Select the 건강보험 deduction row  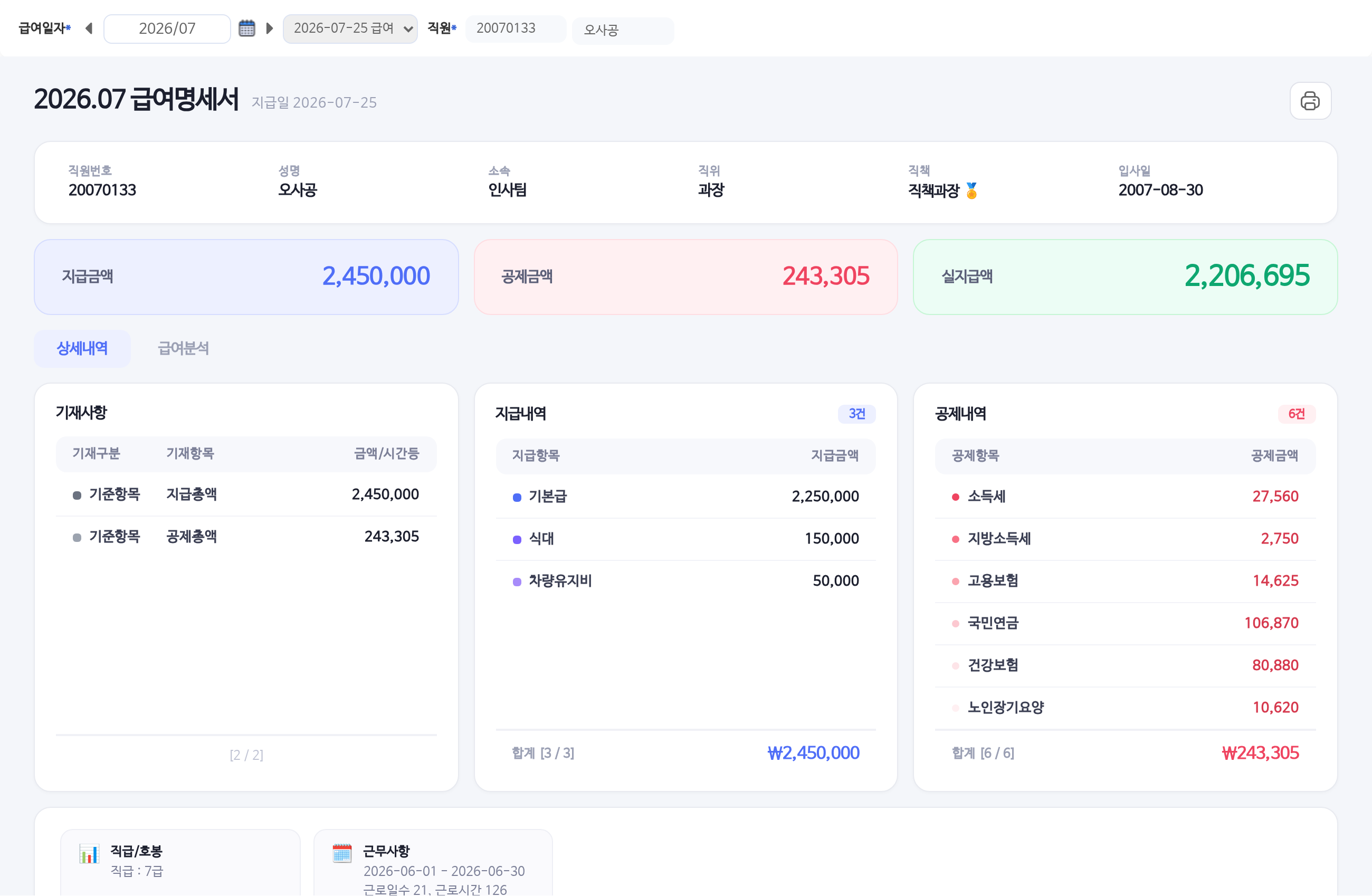pos(1125,665)
